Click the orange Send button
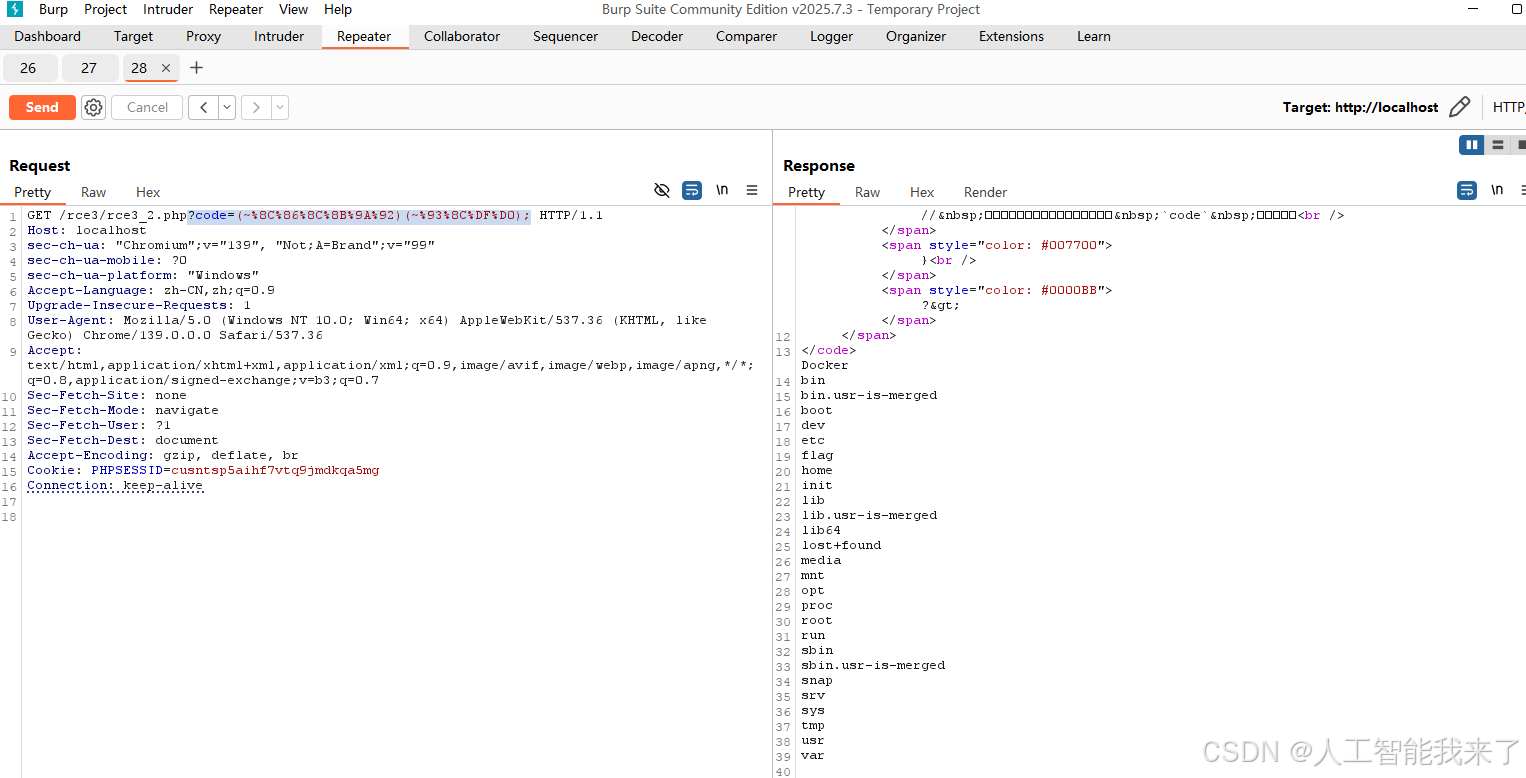Screen dimensions: 1526x778 click(x=42, y=107)
